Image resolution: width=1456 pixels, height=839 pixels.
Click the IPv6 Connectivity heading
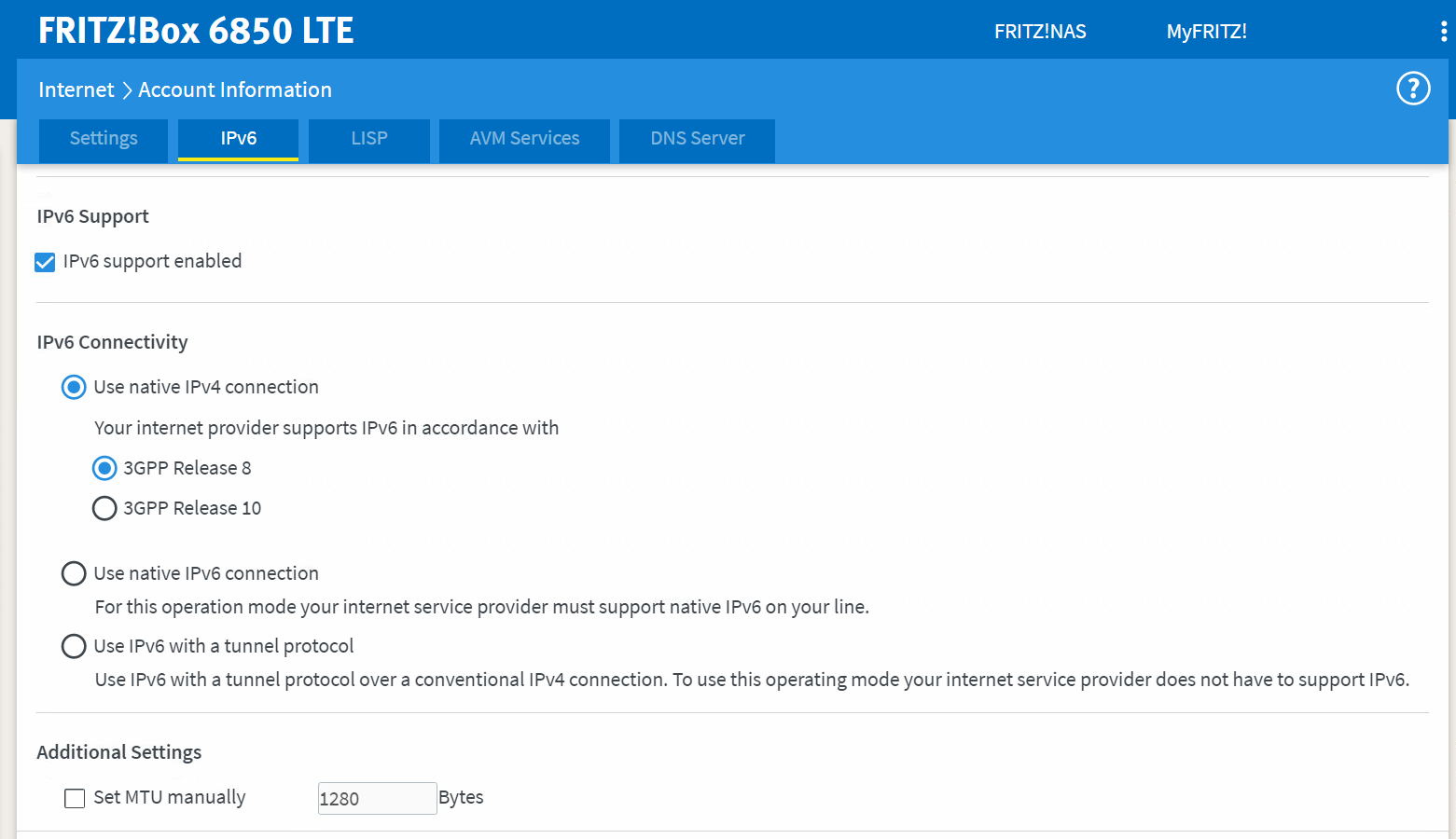[x=113, y=342]
